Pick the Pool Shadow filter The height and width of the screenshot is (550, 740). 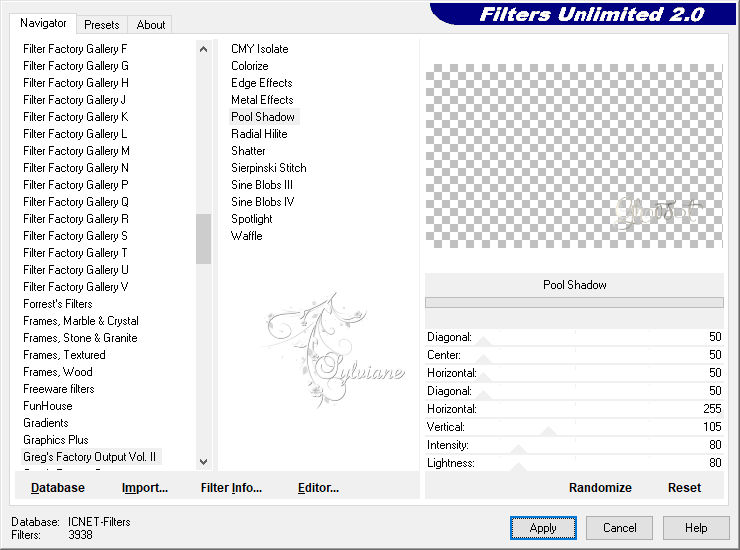263,117
